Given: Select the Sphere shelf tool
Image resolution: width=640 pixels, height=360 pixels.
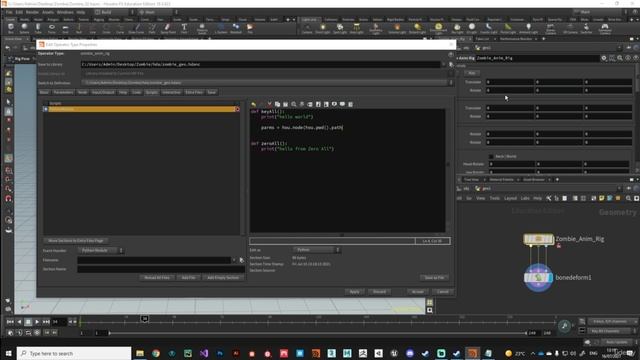Looking at the screenshot, I should [x=24, y=28].
